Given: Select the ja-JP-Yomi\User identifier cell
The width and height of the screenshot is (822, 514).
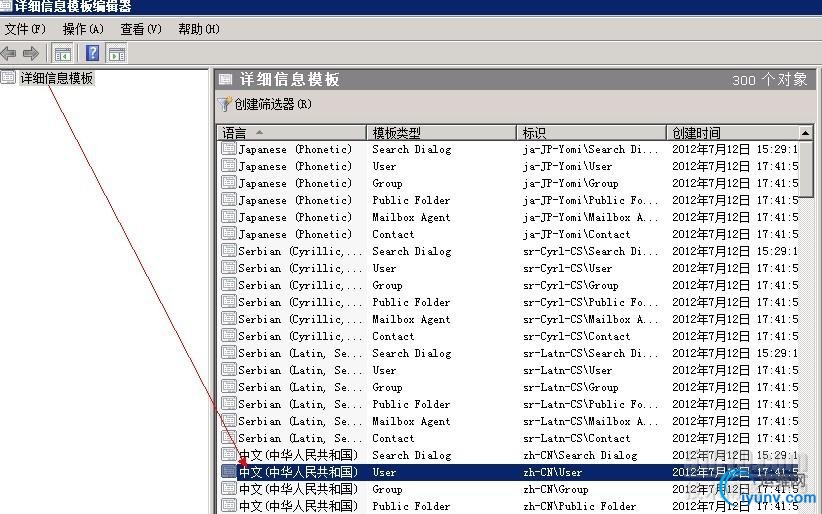Looking at the screenshot, I should pyautogui.click(x=567, y=166).
